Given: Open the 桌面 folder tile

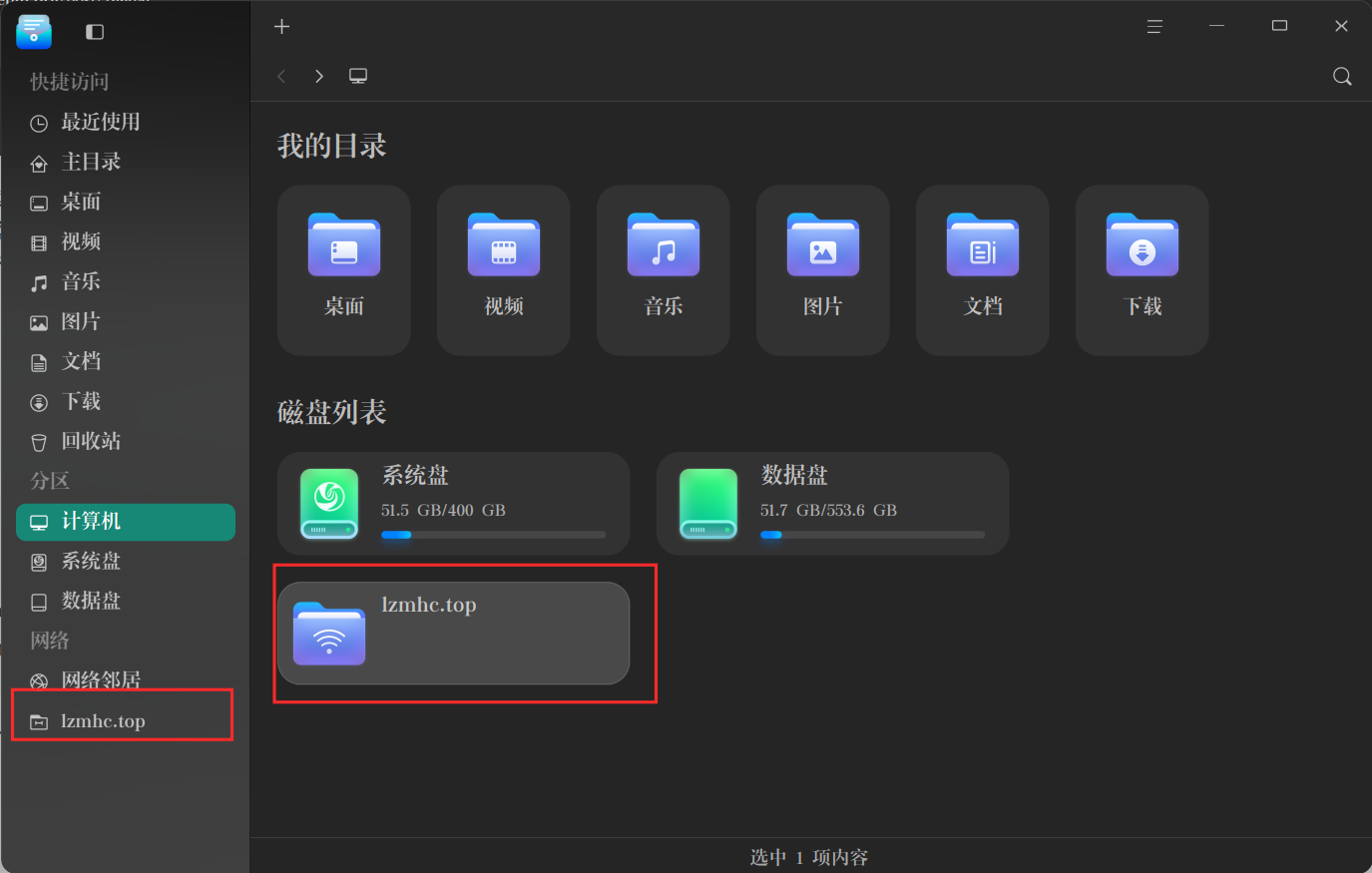Looking at the screenshot, I should (x=344, y=269).
